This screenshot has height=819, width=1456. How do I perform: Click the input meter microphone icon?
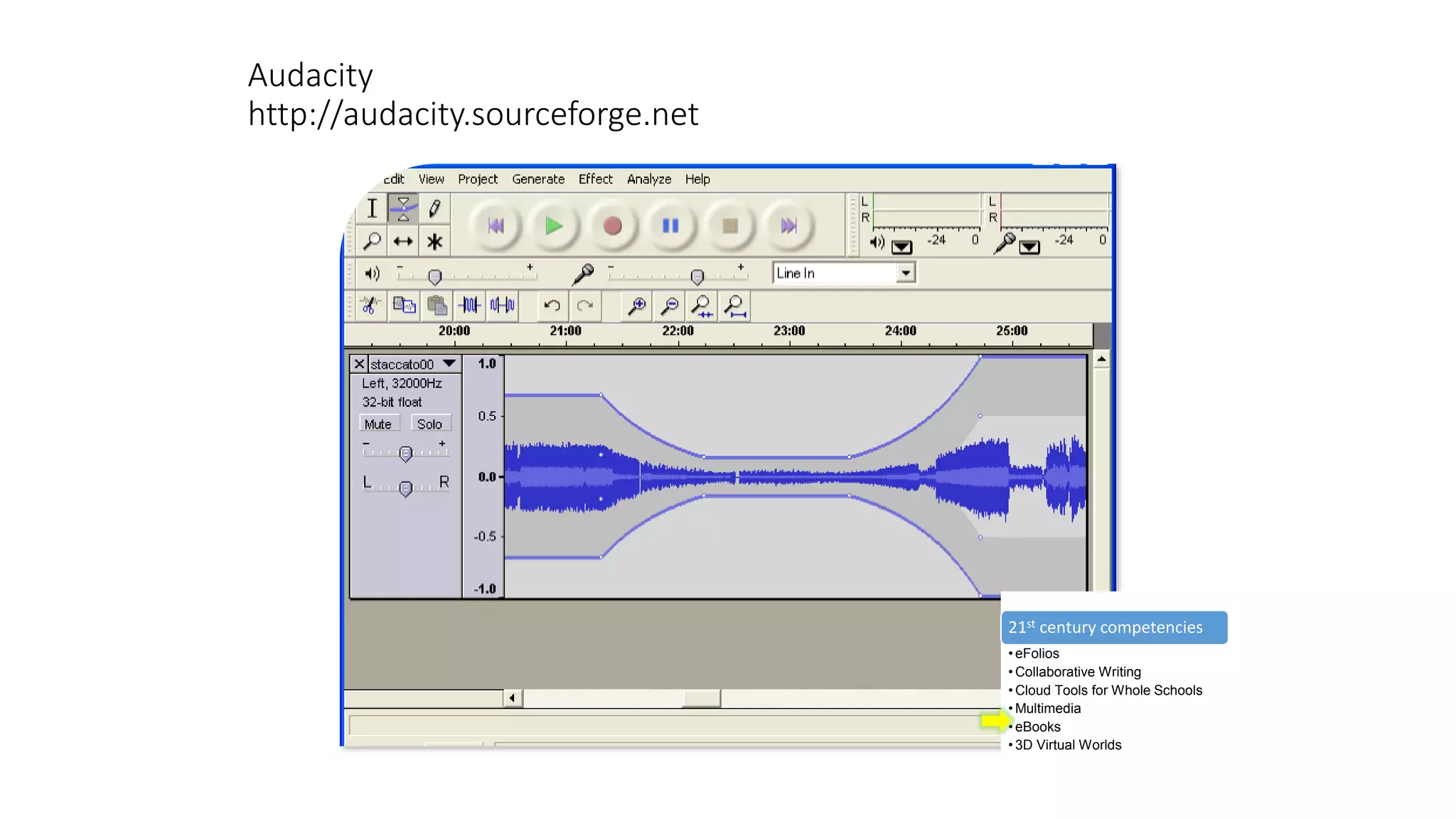1005,242
